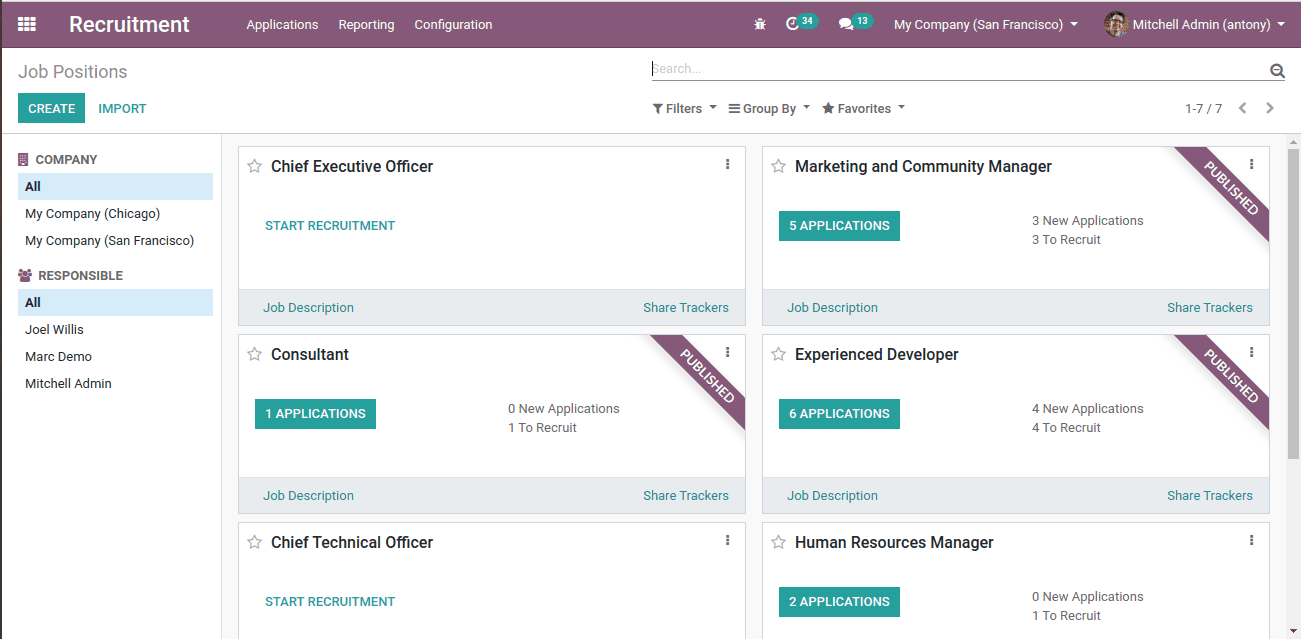Screen dimensions: 1301x639
Task: Open Job Description of Experienced Developer
Action: click(832, 496)
